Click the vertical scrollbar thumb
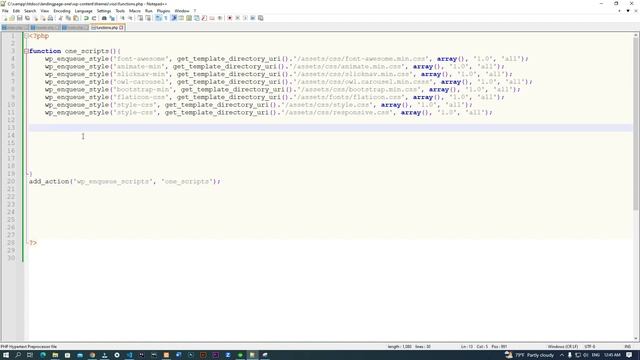Screen dimensions: 640x360 pyautogui.click(x=636, y=124)
